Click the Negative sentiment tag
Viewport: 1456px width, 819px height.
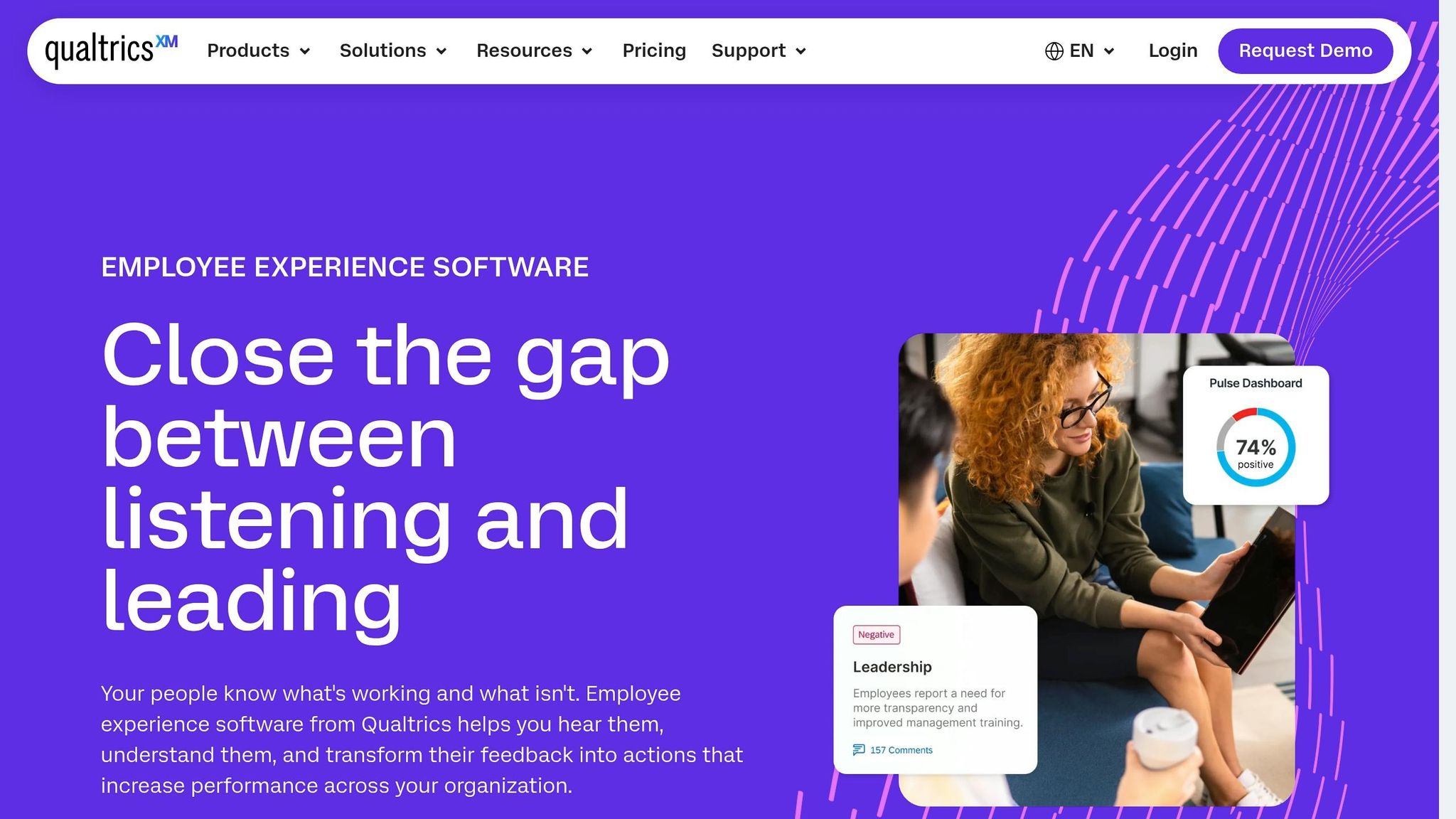pyautogui.click(x=876, y=635)
